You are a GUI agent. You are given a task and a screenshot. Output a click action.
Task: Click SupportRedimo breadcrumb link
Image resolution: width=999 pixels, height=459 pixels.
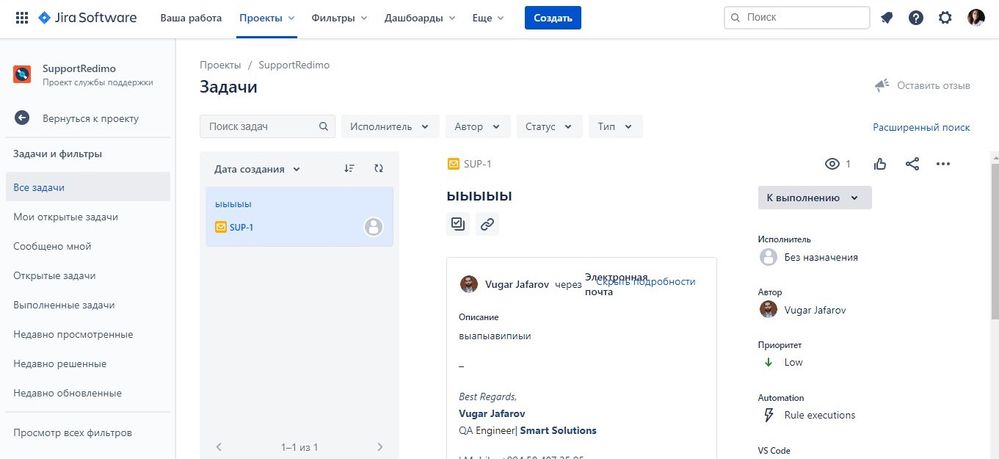294,65
